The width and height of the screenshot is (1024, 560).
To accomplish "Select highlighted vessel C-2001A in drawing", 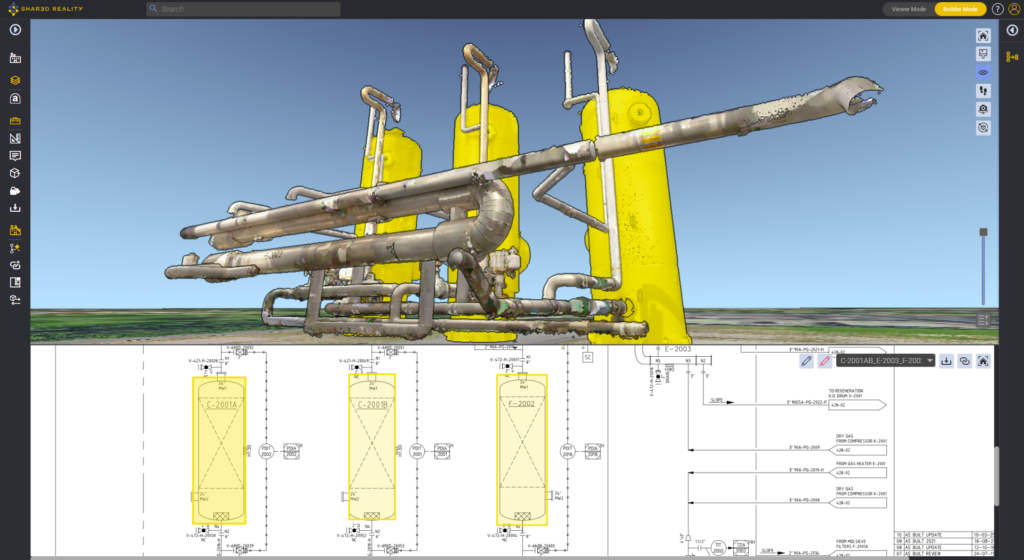I will (x=219, y=450).
